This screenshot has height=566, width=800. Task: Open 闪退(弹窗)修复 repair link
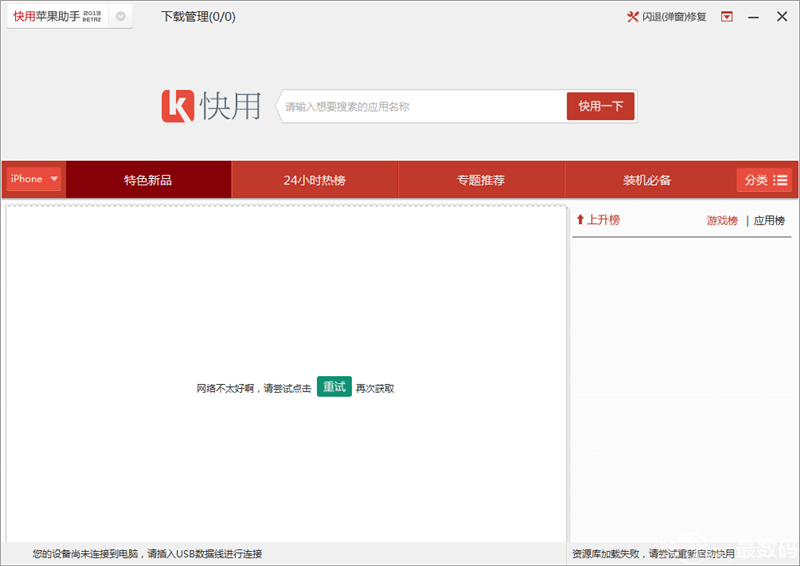(x=674, y=17)
